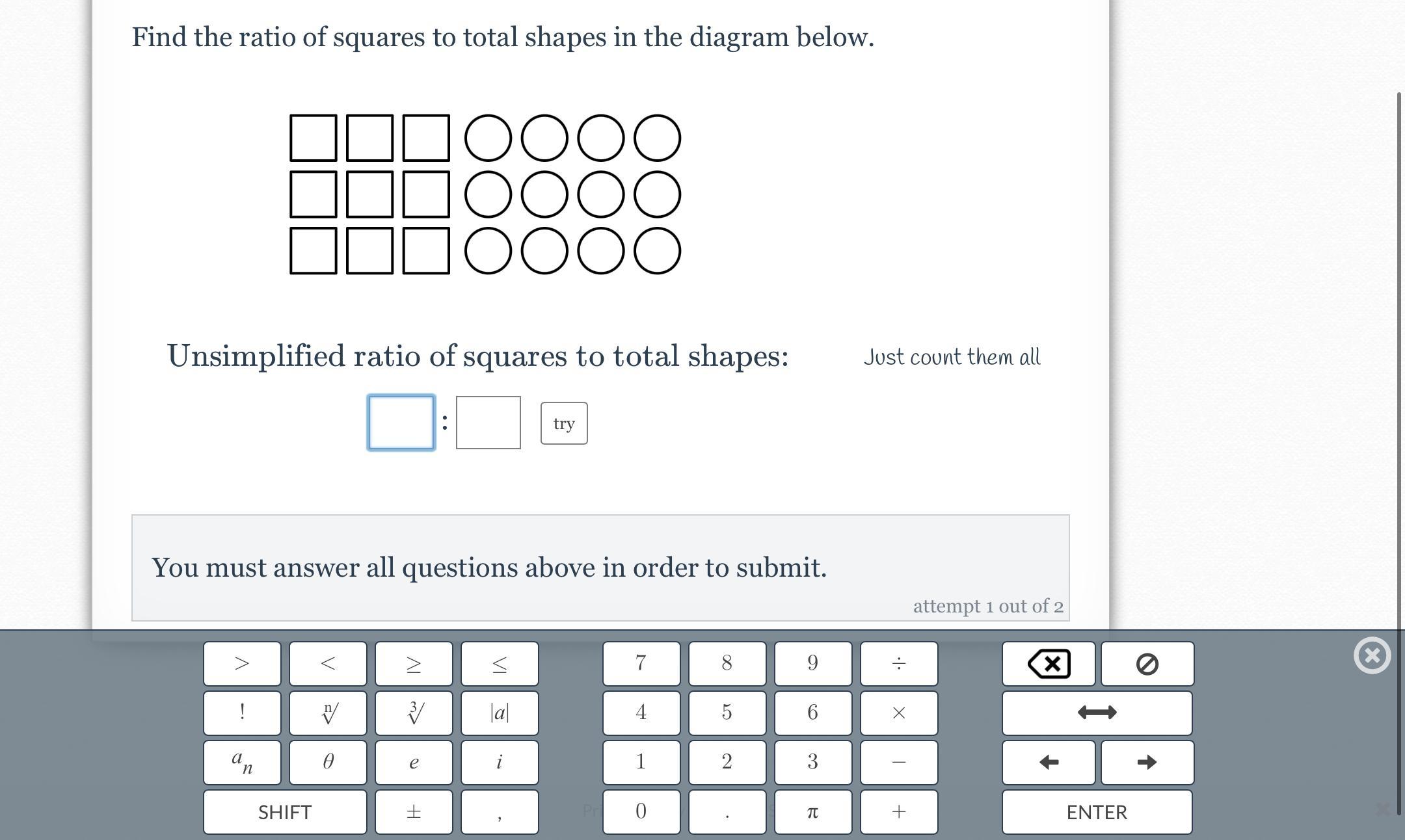1405x840 pixels.
Task: Focus the second ratio input box
Action: (488, 423)
